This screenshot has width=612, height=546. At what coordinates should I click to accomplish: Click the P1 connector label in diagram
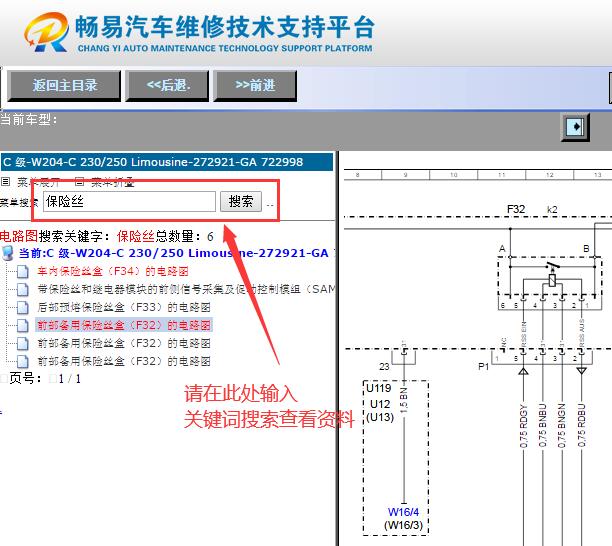483,366
